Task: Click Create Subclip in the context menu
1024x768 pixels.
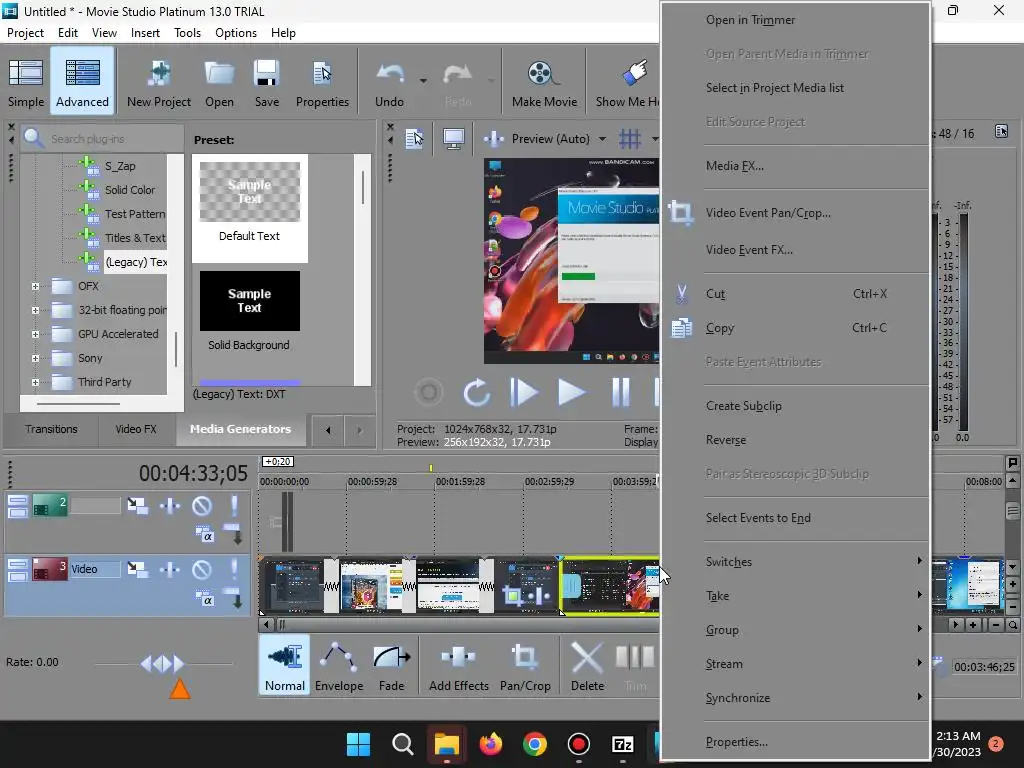Action: pos(796,406)
